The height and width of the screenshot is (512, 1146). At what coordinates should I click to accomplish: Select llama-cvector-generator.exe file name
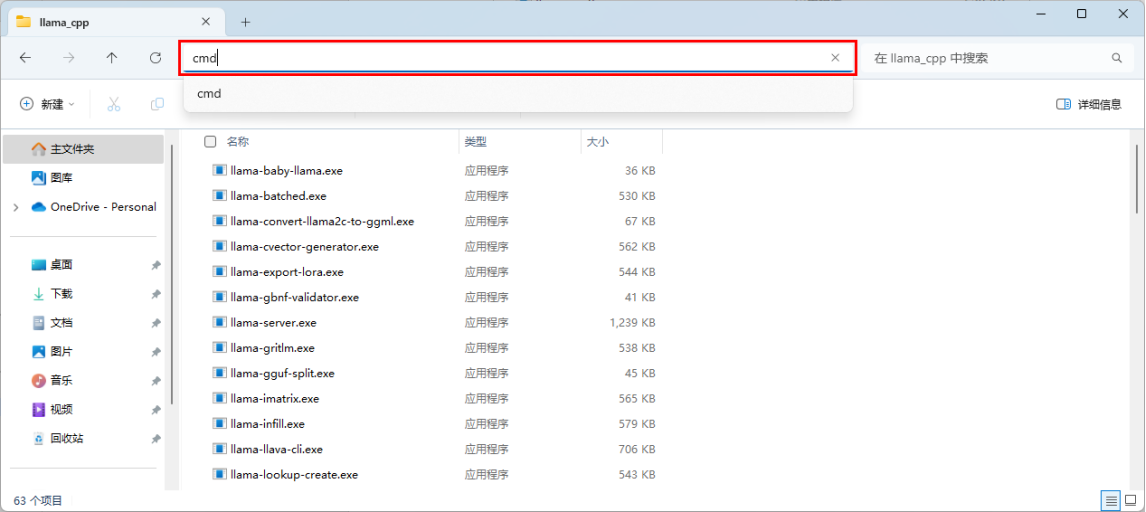coord(305,247)
